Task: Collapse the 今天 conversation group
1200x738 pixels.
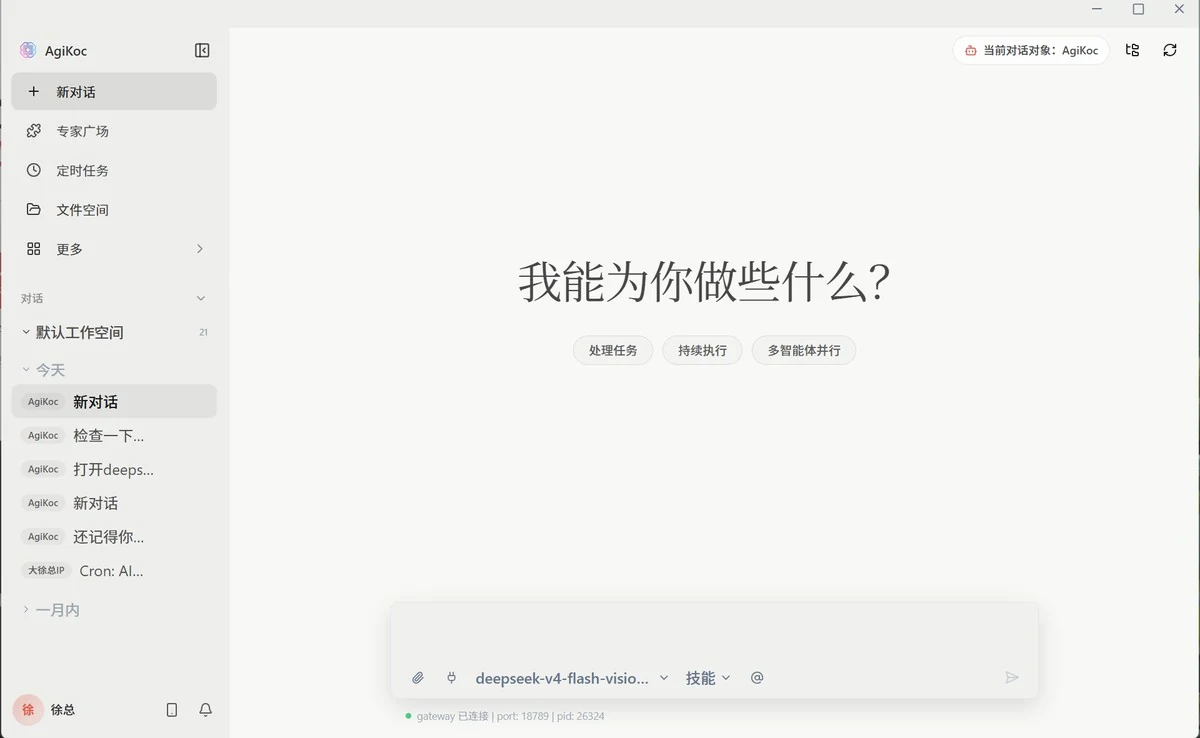Action: coord(26,370)
